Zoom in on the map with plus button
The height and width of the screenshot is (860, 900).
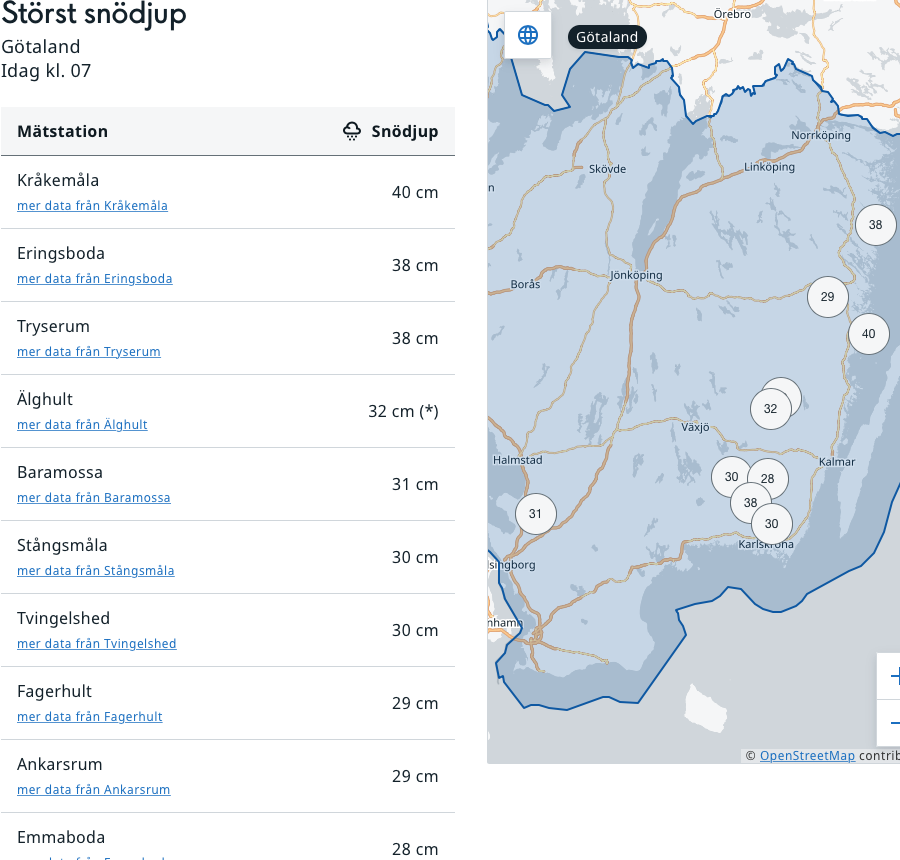tap(890, 676)
